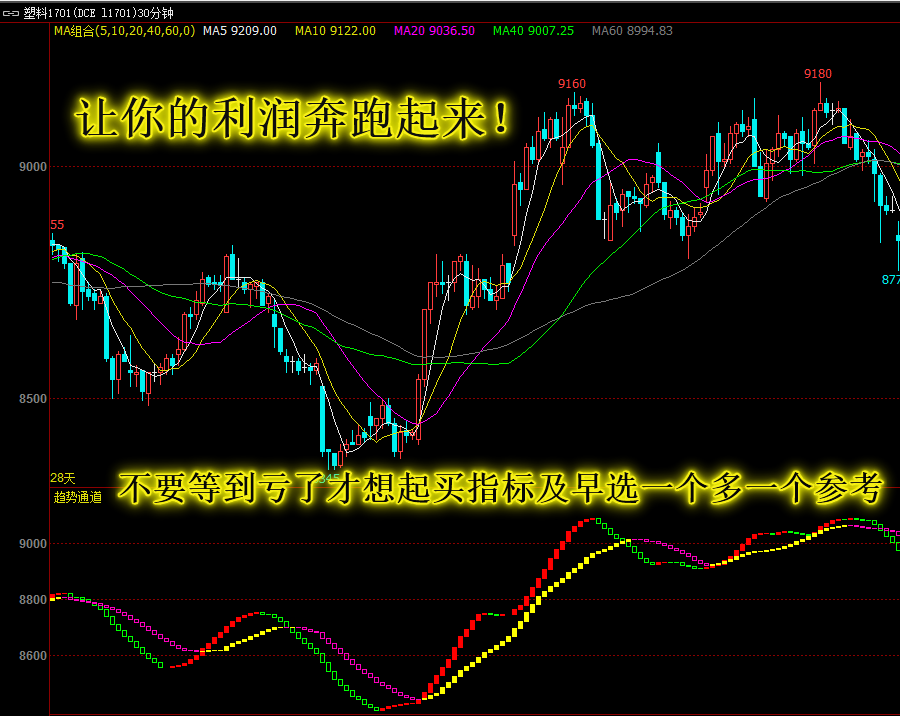The image size is (900, 716).
Task: Click the 9180 high price marker
Action: point(818,73)
